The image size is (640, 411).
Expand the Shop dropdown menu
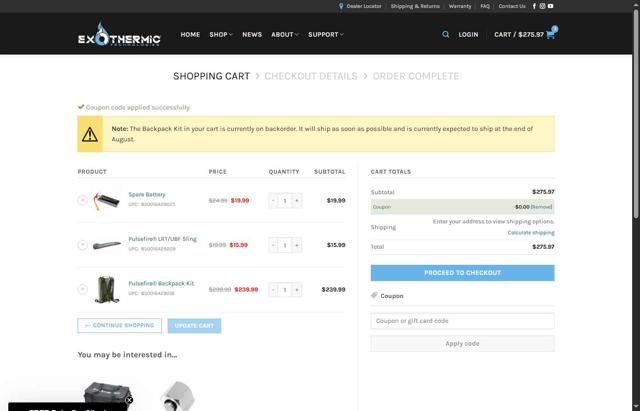pos(221,35)
